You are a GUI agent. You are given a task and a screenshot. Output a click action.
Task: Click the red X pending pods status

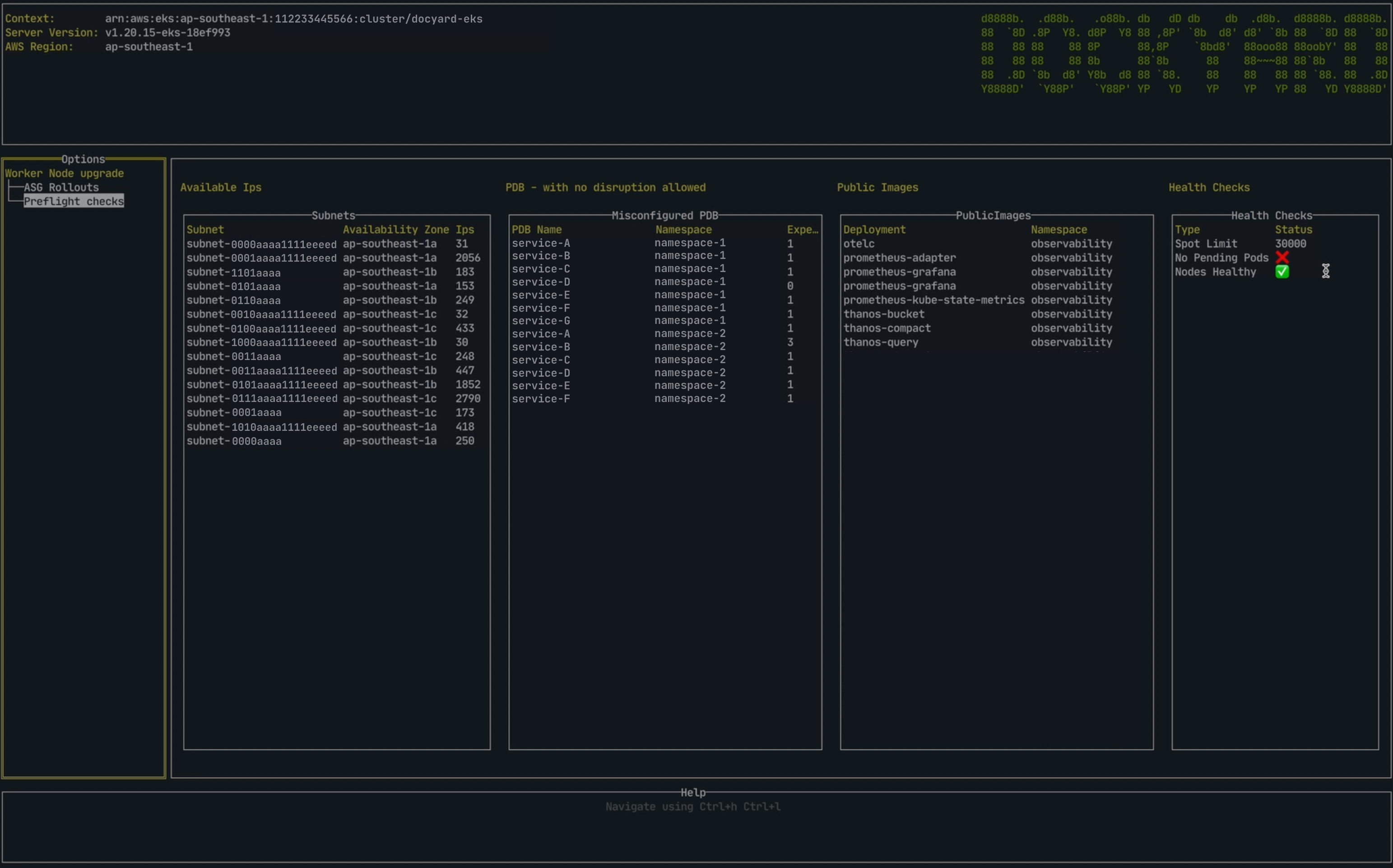(x=1282, y=257)
